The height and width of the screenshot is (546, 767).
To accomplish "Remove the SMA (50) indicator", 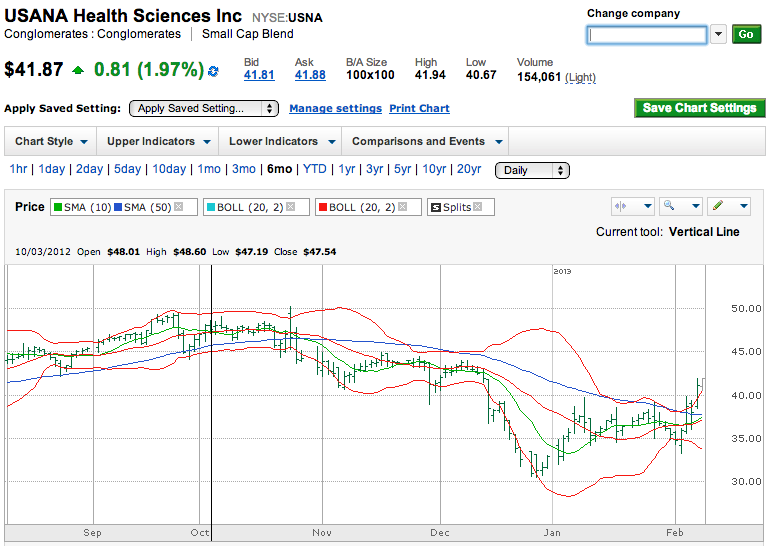I will pyautogui.click(x=178, y=207).
